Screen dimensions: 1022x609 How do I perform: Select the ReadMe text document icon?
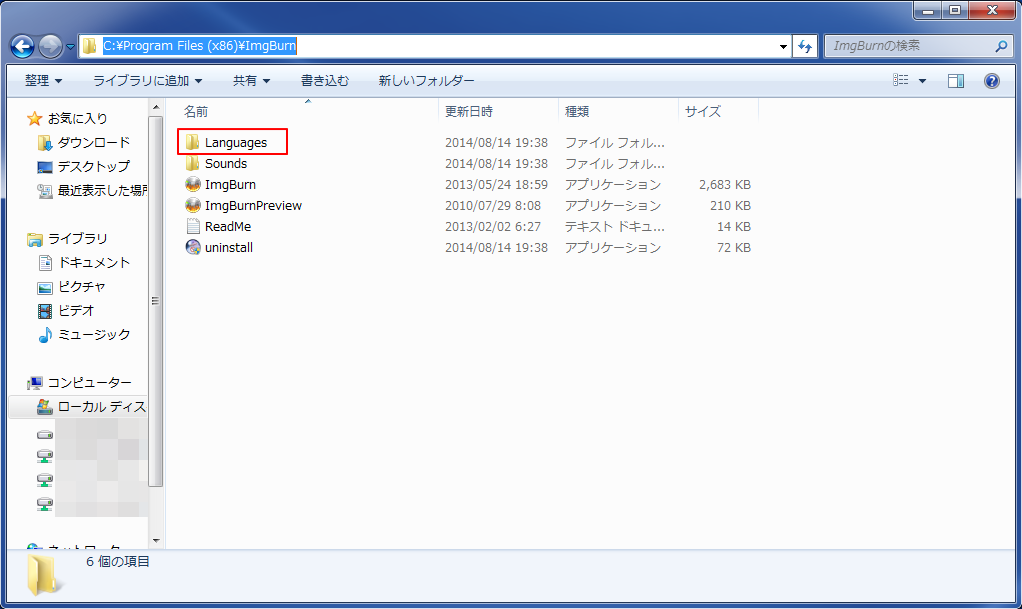192,226
